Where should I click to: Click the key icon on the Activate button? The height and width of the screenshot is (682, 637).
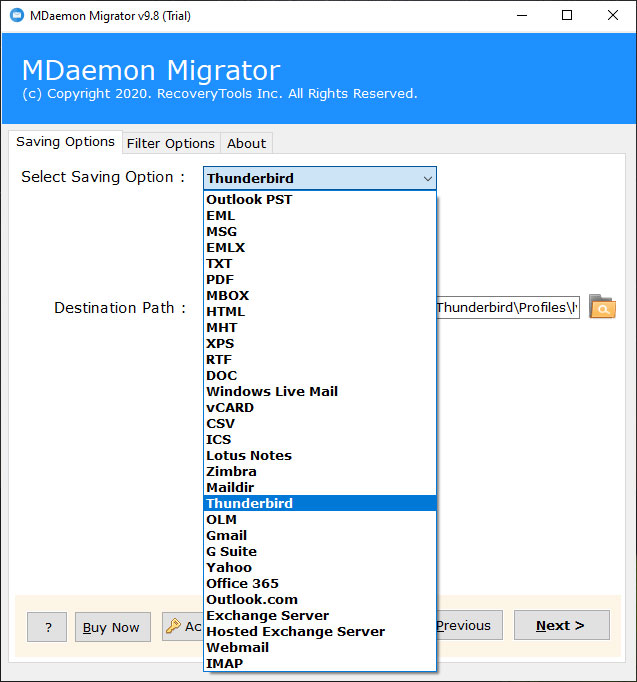tap(173, 626)
